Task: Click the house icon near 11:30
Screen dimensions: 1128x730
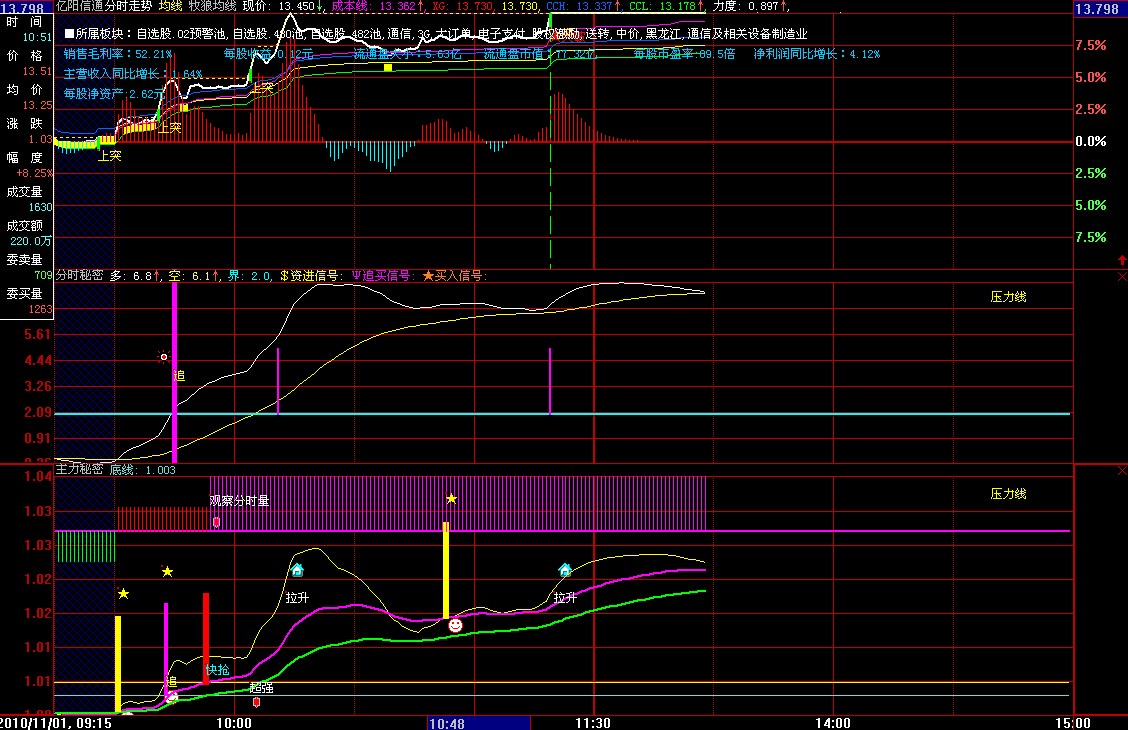Action: pos(565,570)
